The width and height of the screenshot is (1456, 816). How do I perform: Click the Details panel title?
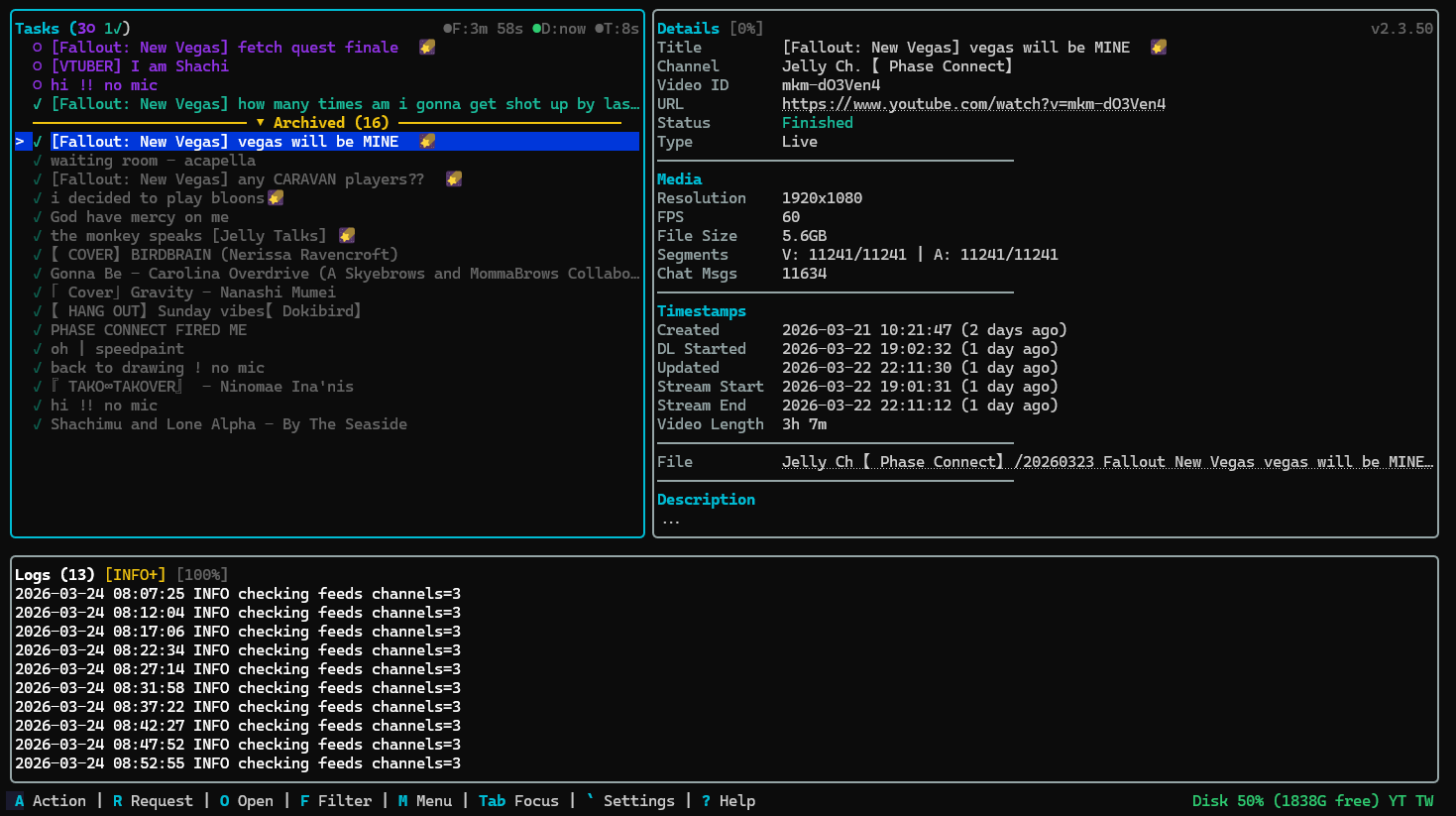pos(688,29)
